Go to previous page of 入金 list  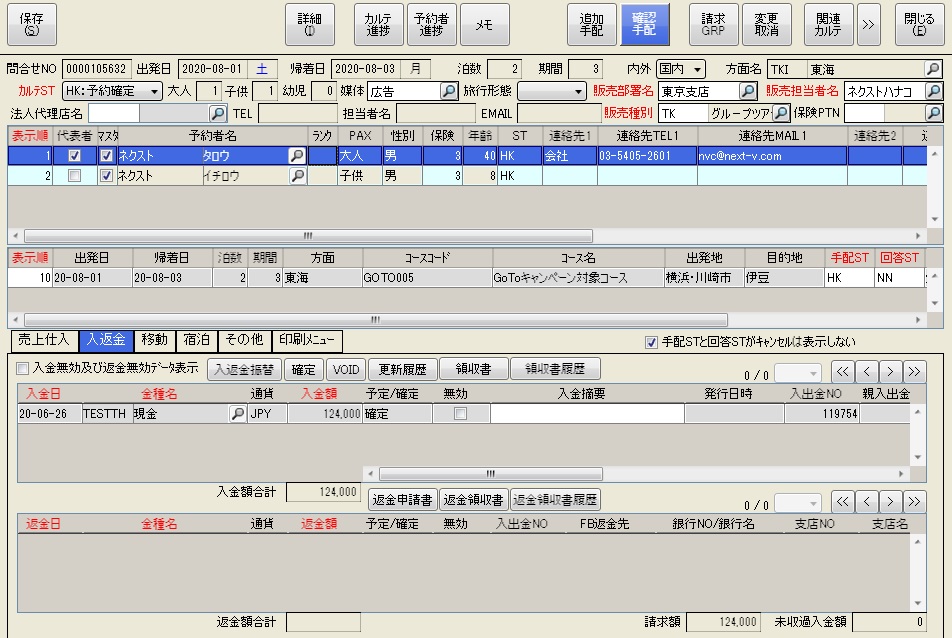point(866,370)
